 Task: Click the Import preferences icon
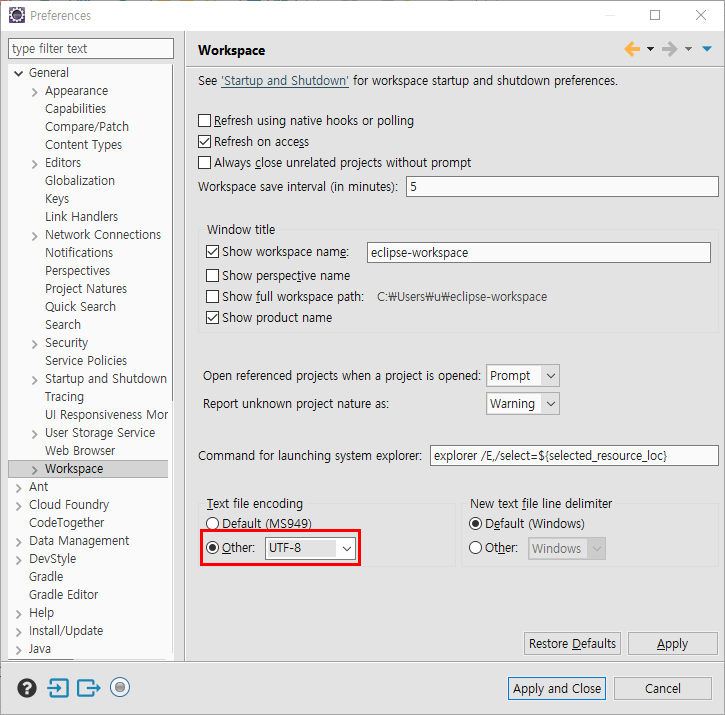pos(58,688)
